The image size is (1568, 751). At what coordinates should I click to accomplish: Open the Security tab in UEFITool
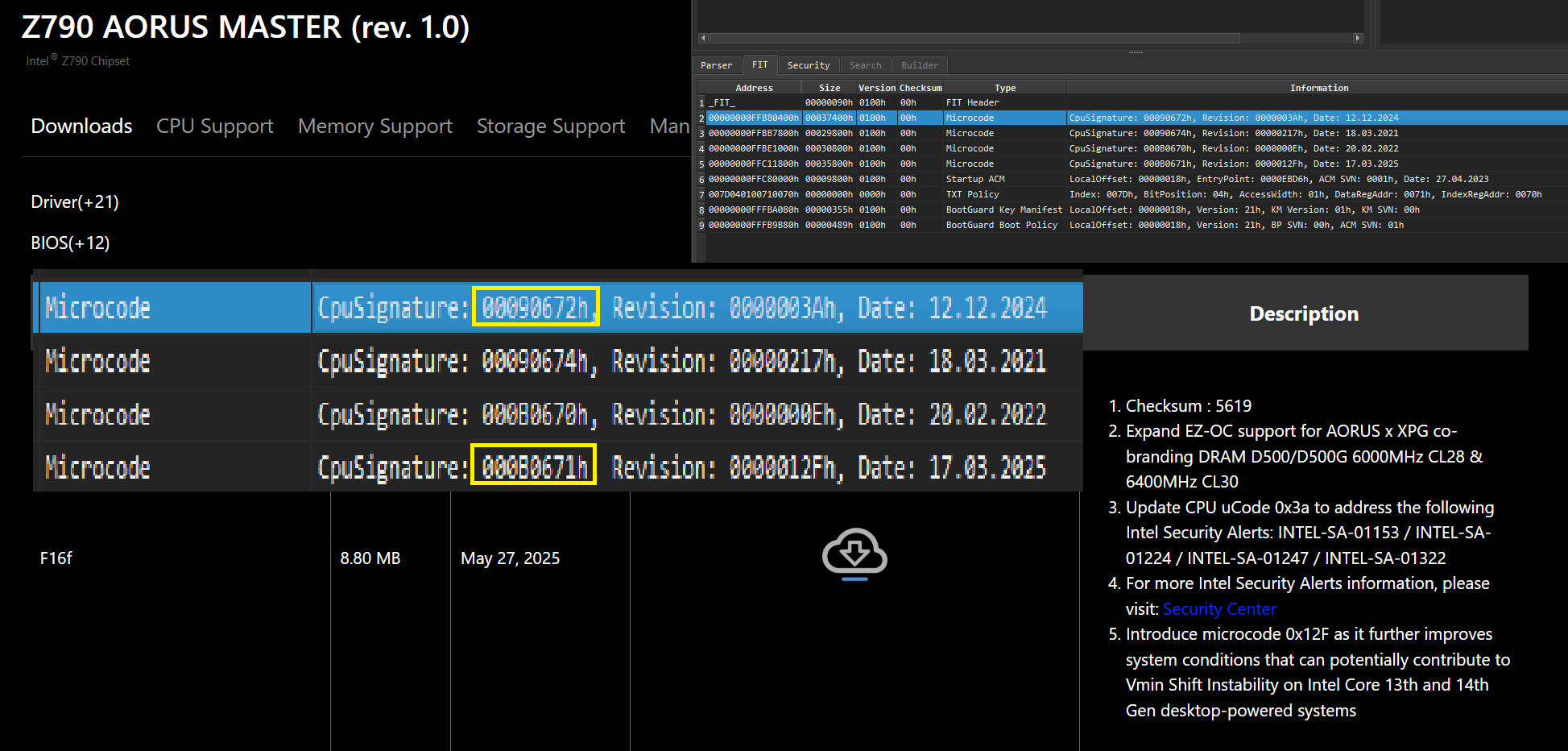809,65
